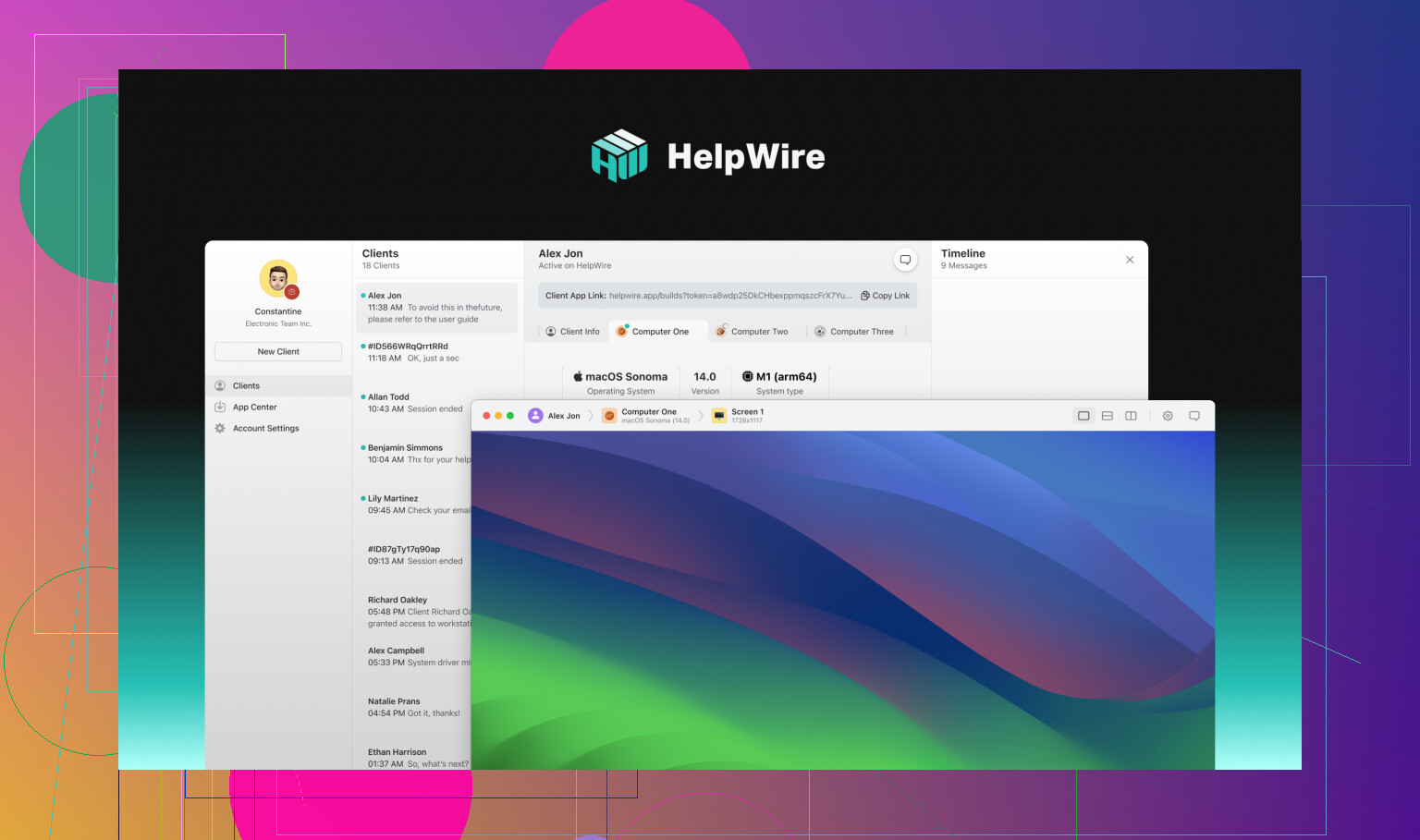
Task: Open chat via the header speech bubble icon
Action: pyautogui.click(x=905, y=260)
